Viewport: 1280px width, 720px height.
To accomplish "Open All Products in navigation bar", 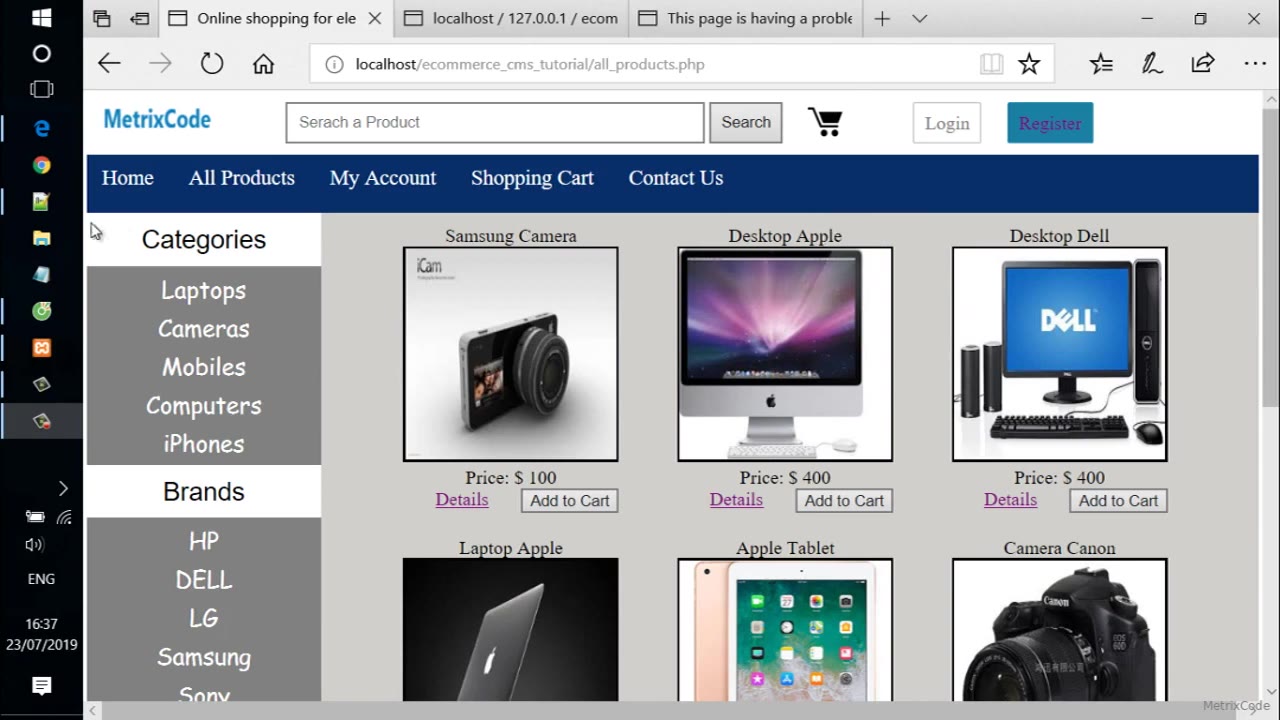I will pos(242,178).
